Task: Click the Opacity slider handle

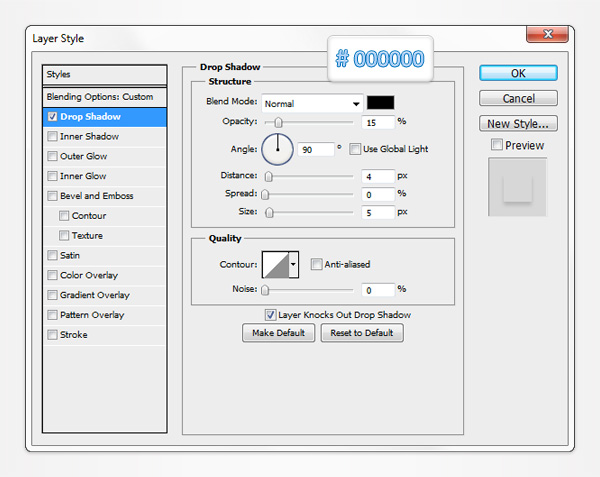Action: pyautogui.click(x=278, y=122)
